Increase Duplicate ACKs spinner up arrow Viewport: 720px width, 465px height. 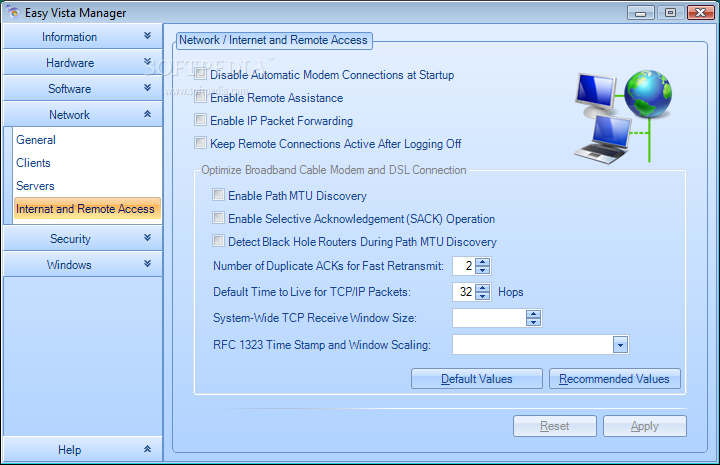coord(483,262)
